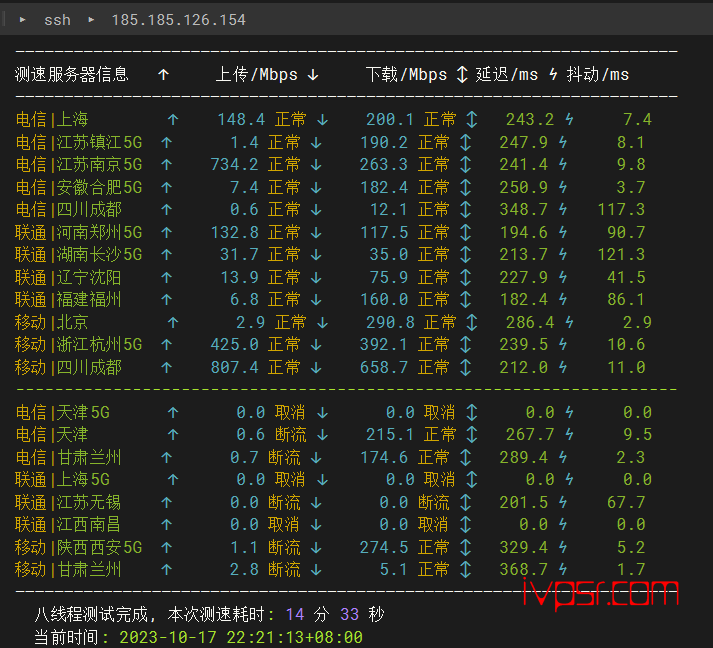Select the 移动|浙江杭州5G server name
713x648 pixels.
[x=79, y=344]
